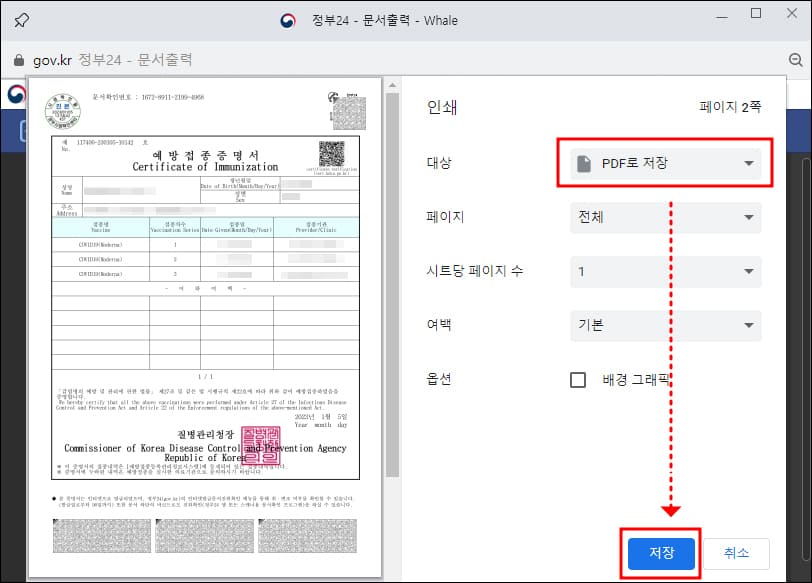Click the magnifier zoom icon in address bar
The image size is (812, 583).
click(793, 59)
